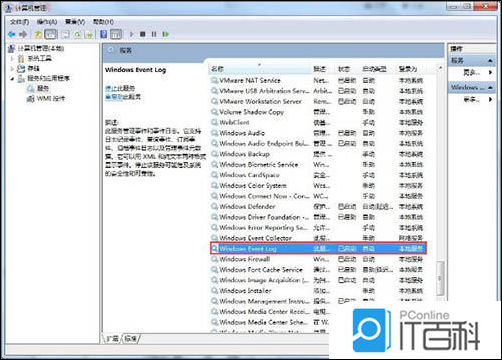The height and width of the screenshot is (360, 502).
Task: Click the scroll up arrow of the services list
Action: click(x=440, y=68)
